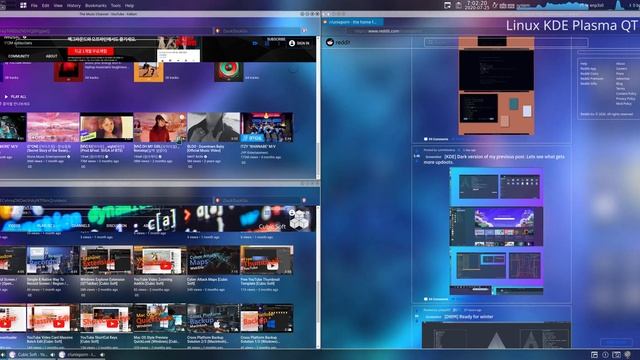Open the File menu
Screen dimensions: 640x360
pyautogui.click(x=34, y=6)
